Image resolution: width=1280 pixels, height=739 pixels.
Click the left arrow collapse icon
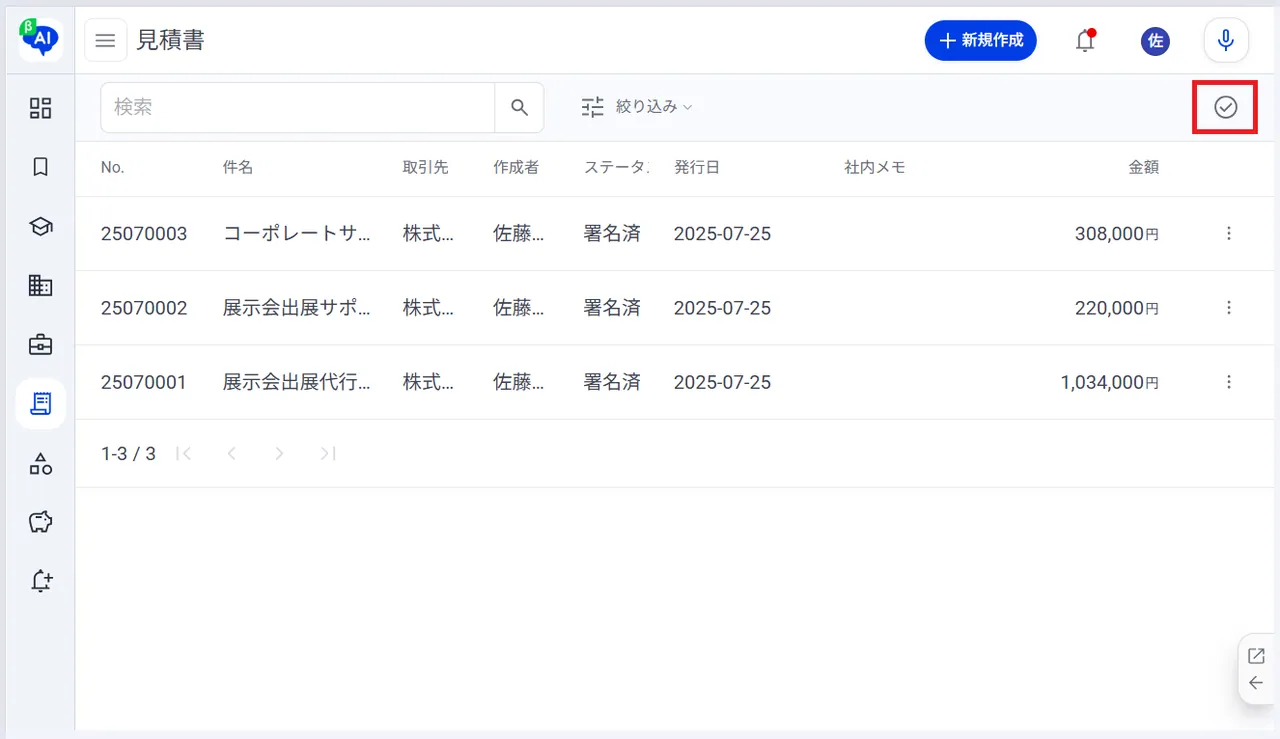(x=1257, y=683)
